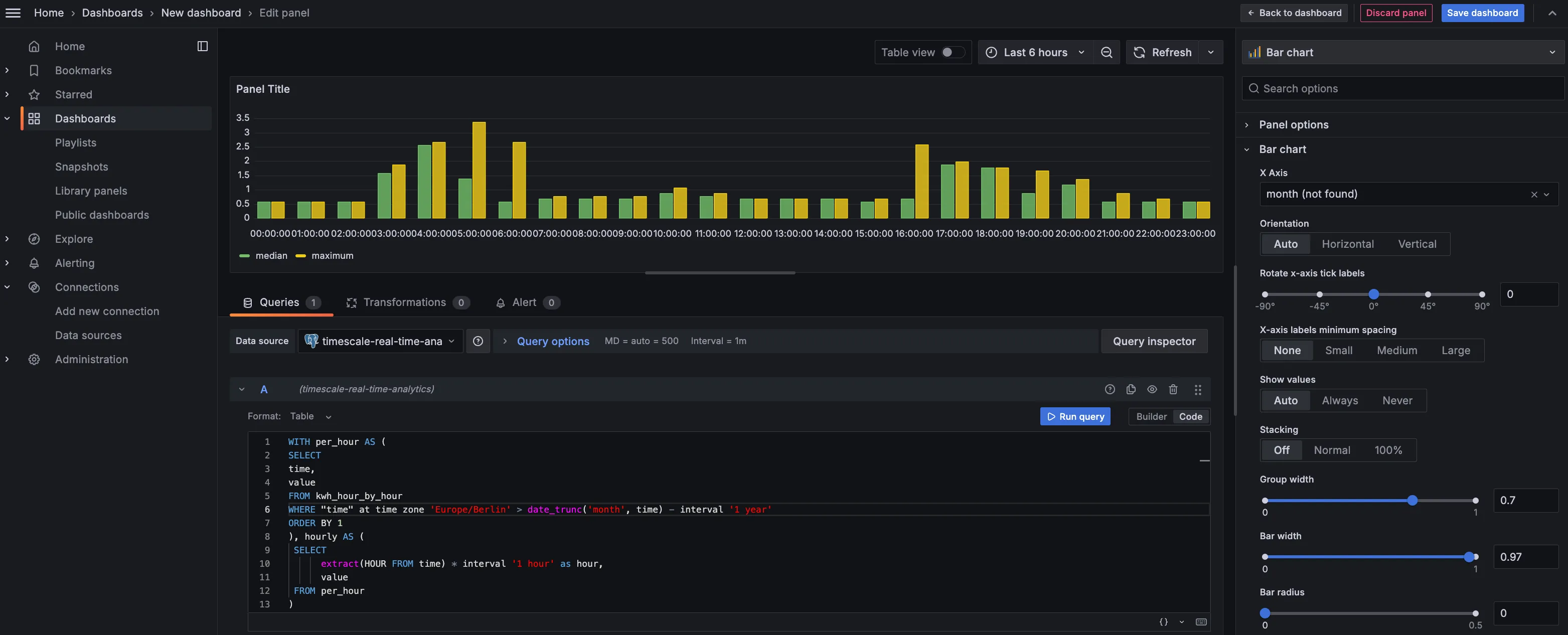Viewport: 1568px width, 635px height.
Task: Click Save dashboard button
Action: (1482, 13)
